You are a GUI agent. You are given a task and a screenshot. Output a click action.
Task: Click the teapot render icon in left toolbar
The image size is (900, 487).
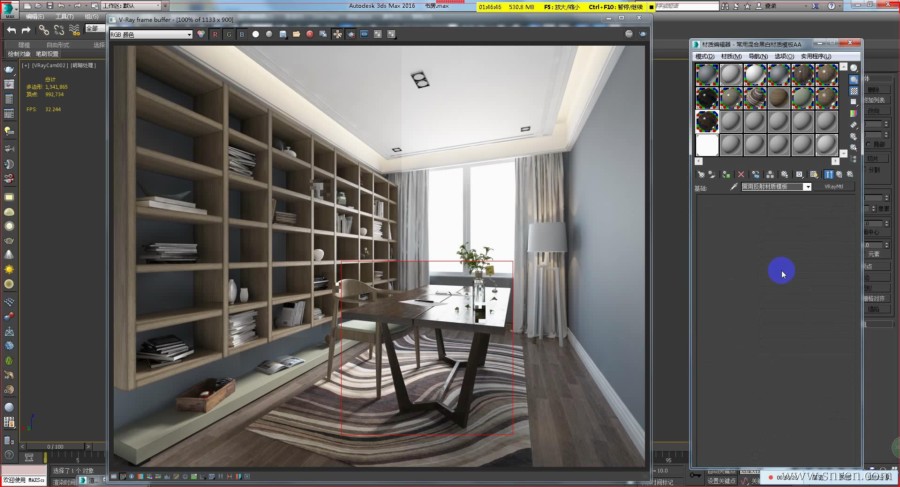(x=9, y=70)
